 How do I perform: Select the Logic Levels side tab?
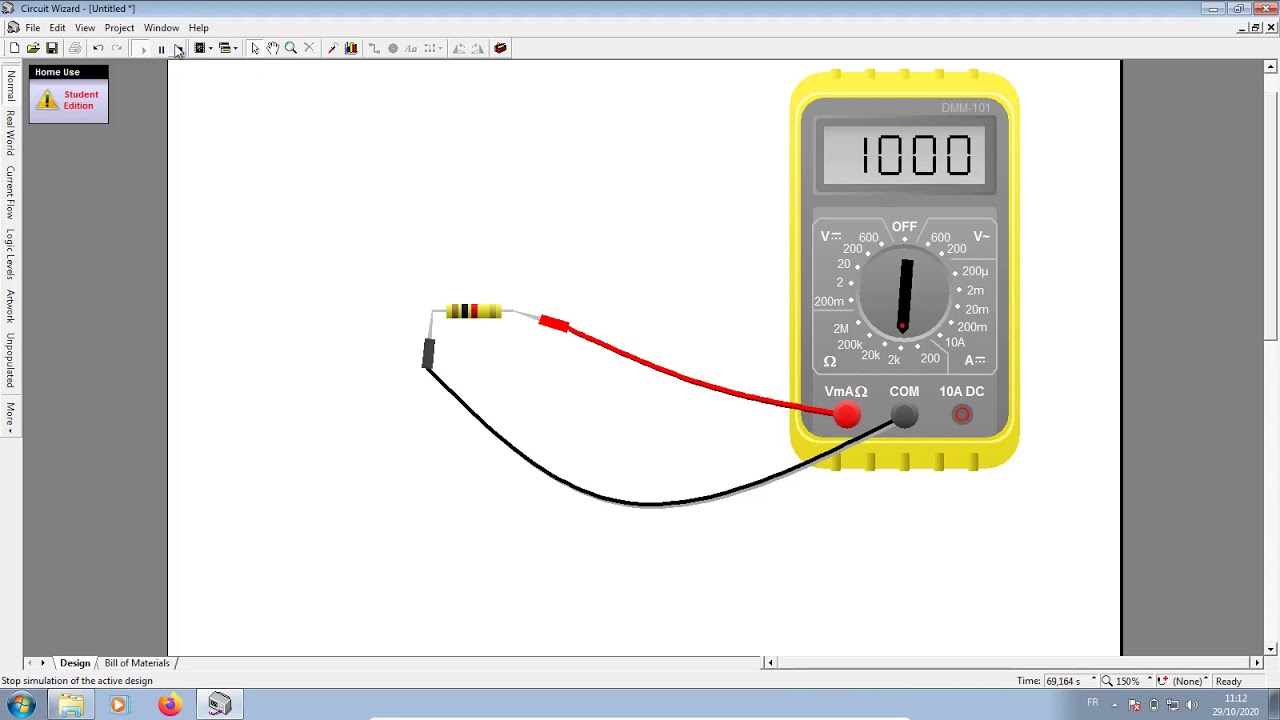(11, 254)
